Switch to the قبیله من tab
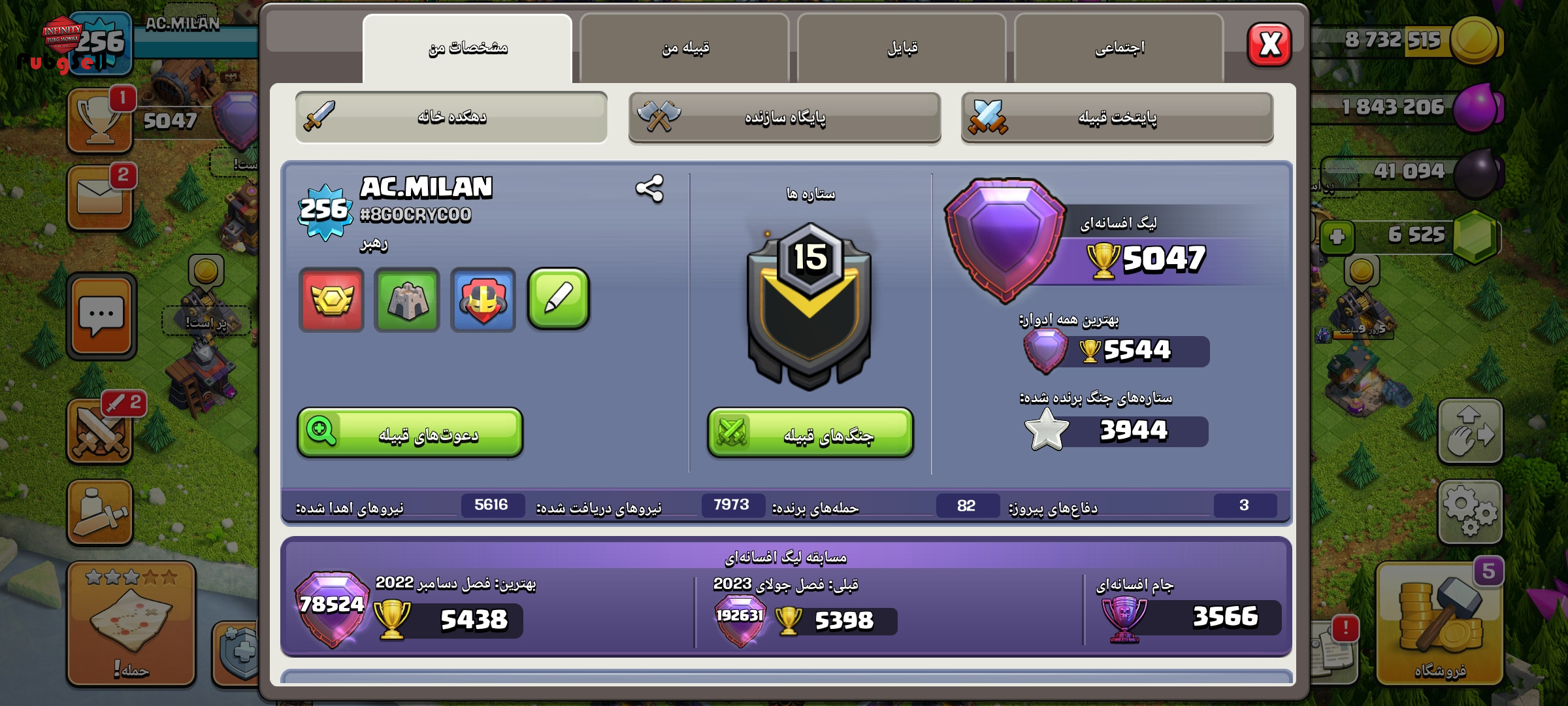 click(685, 48)
